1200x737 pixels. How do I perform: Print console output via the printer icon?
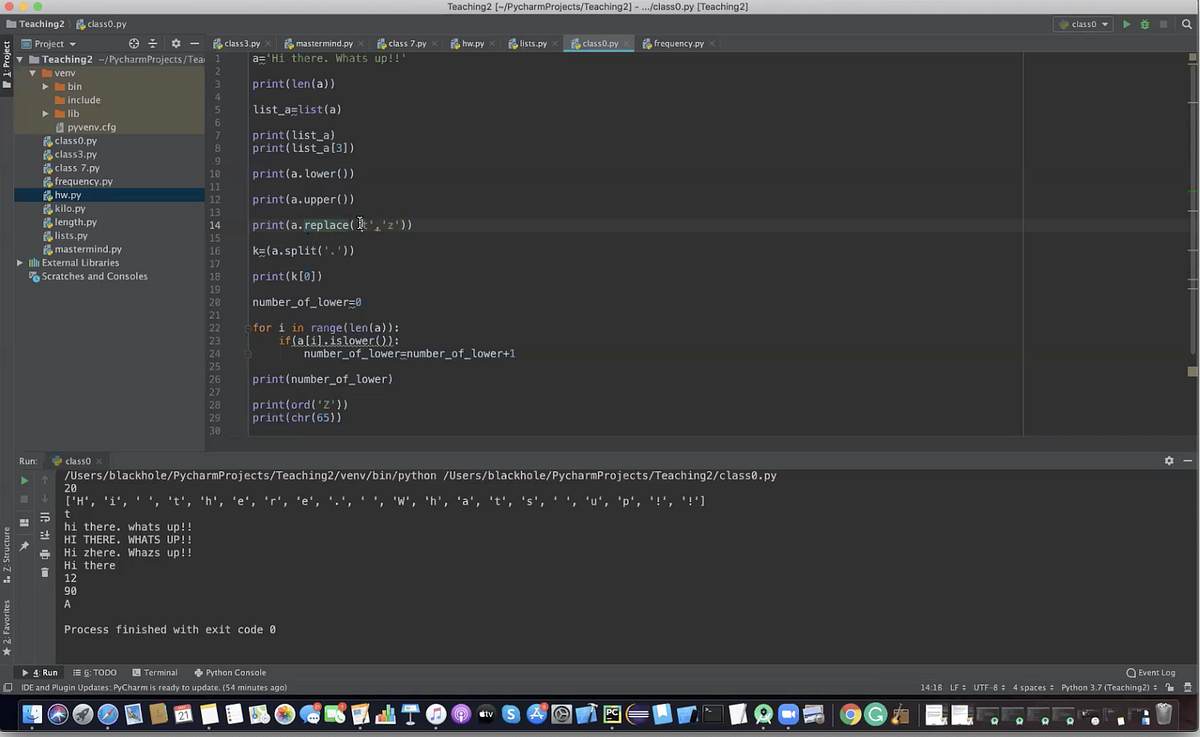pos(44,556)
